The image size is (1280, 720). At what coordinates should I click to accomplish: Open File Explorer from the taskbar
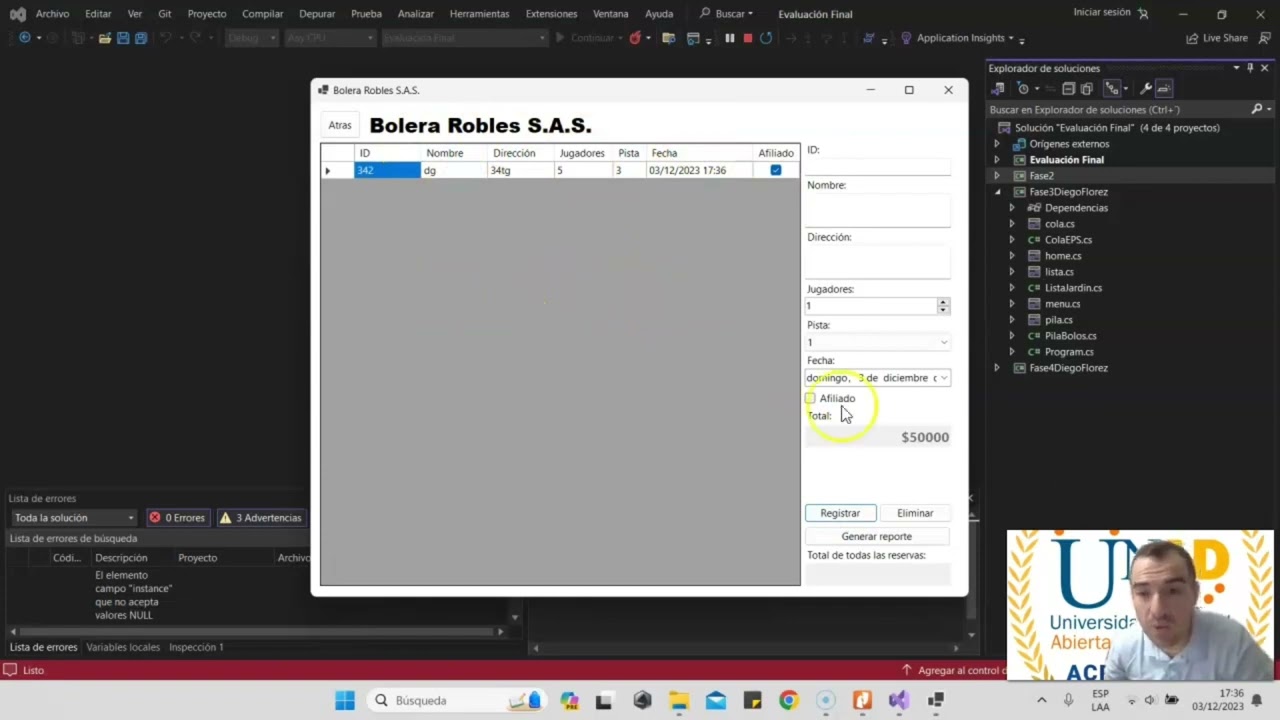point(679,700)
